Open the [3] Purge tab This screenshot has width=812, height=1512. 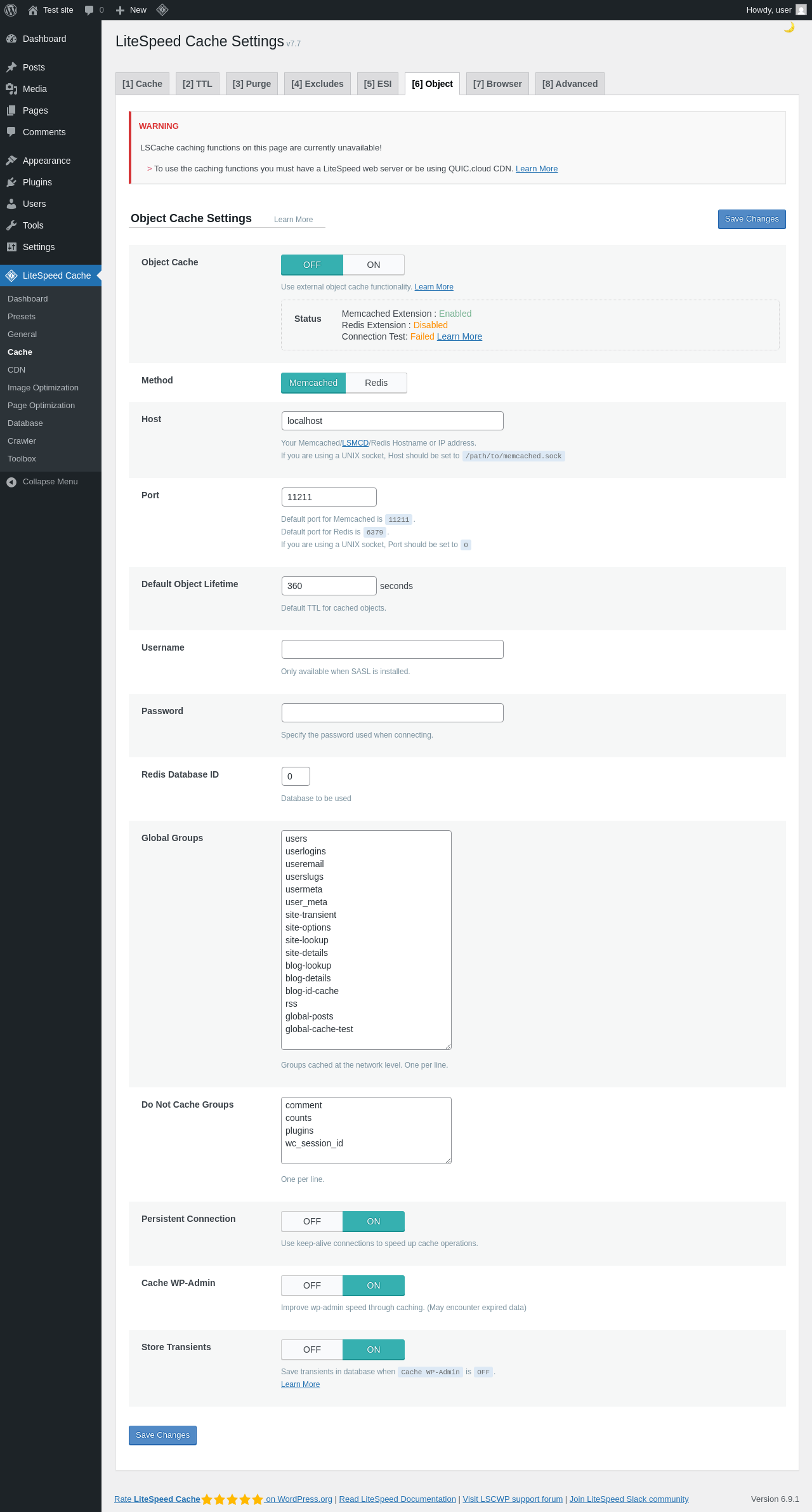(x=252, y=84)
